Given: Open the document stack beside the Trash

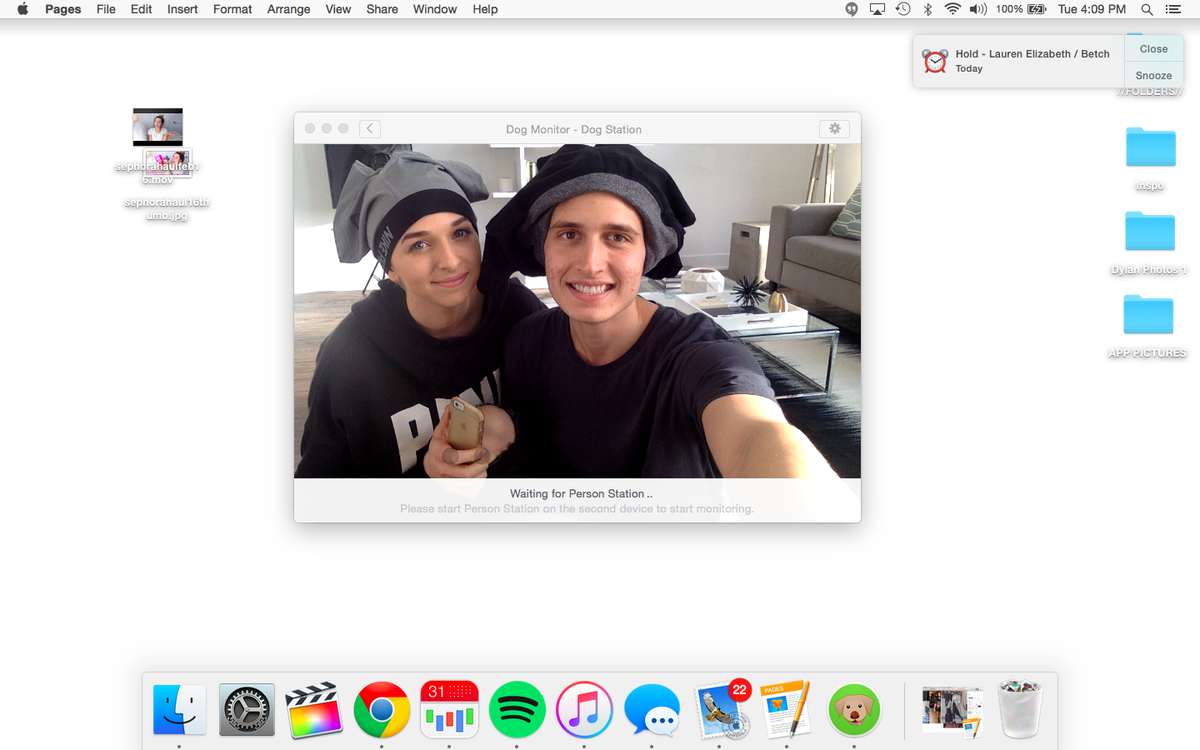Looking at the screenshot, I should 952,711.
